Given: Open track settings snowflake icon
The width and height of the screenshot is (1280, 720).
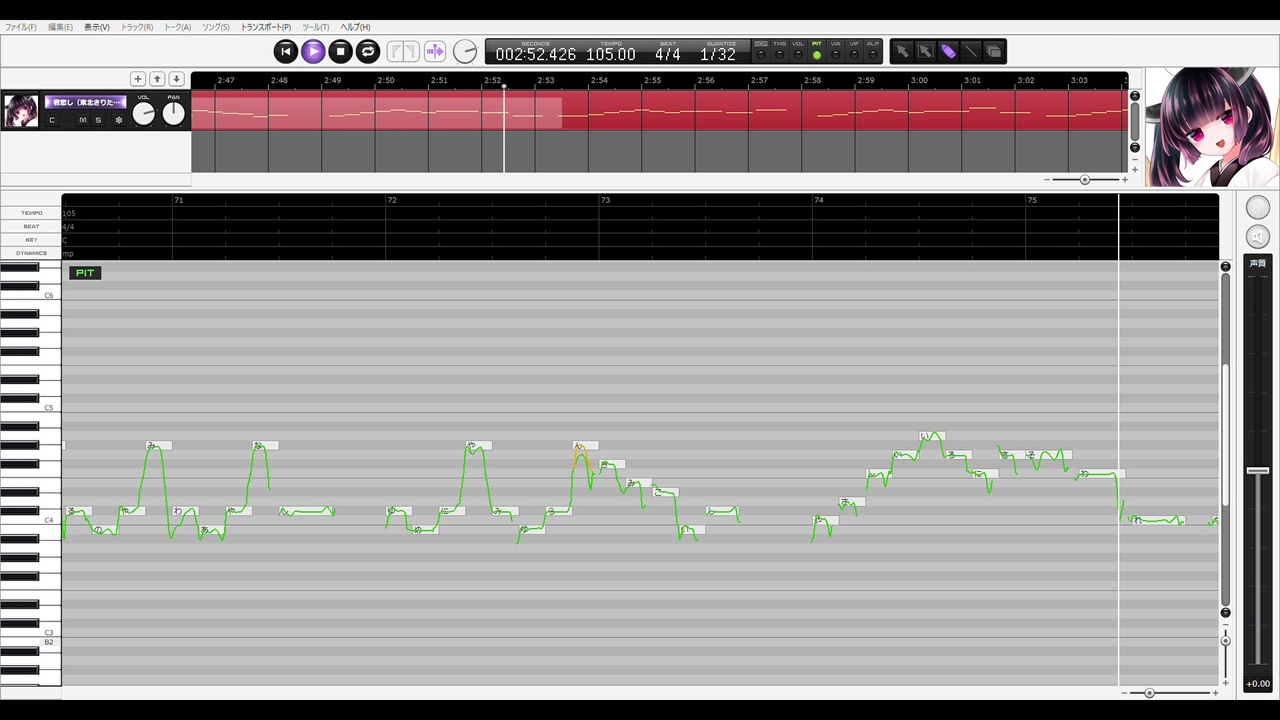Looking at the screenshot, I should [119, 120].
